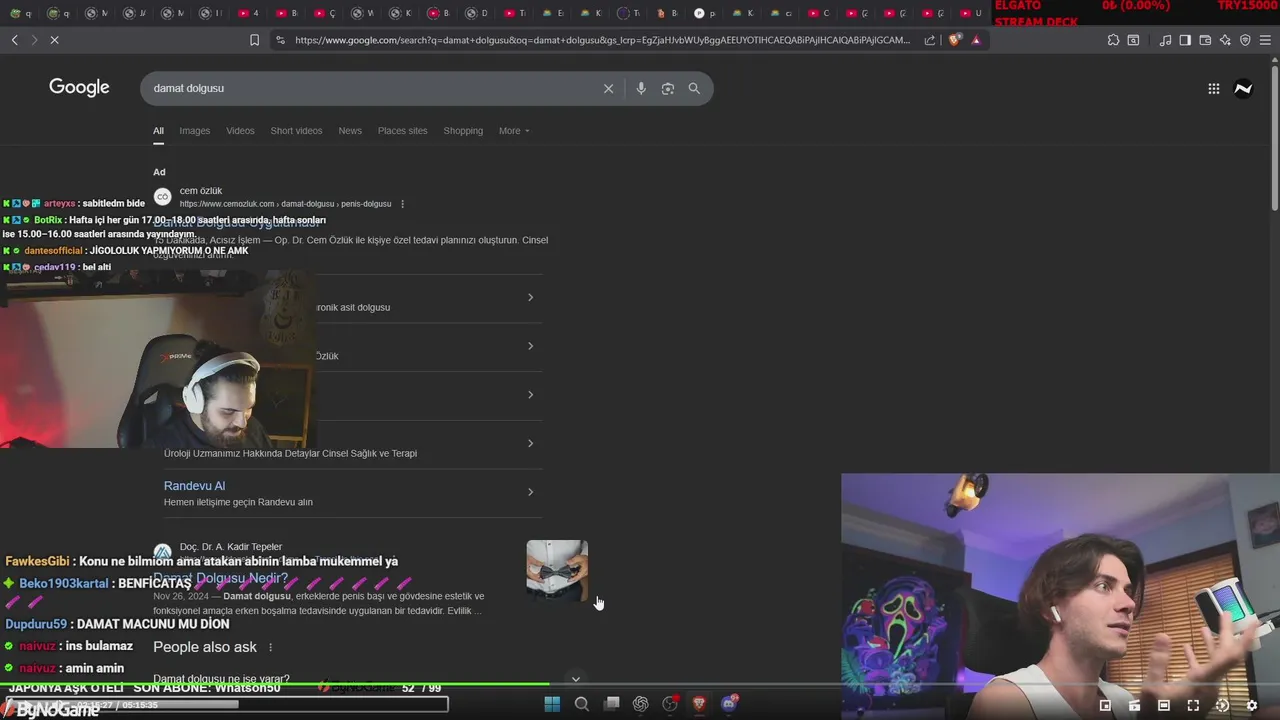The image size is (1280, 720).
Task: Toggle the autoplay switch in player controls
Action: click(x=1222, y=705)
